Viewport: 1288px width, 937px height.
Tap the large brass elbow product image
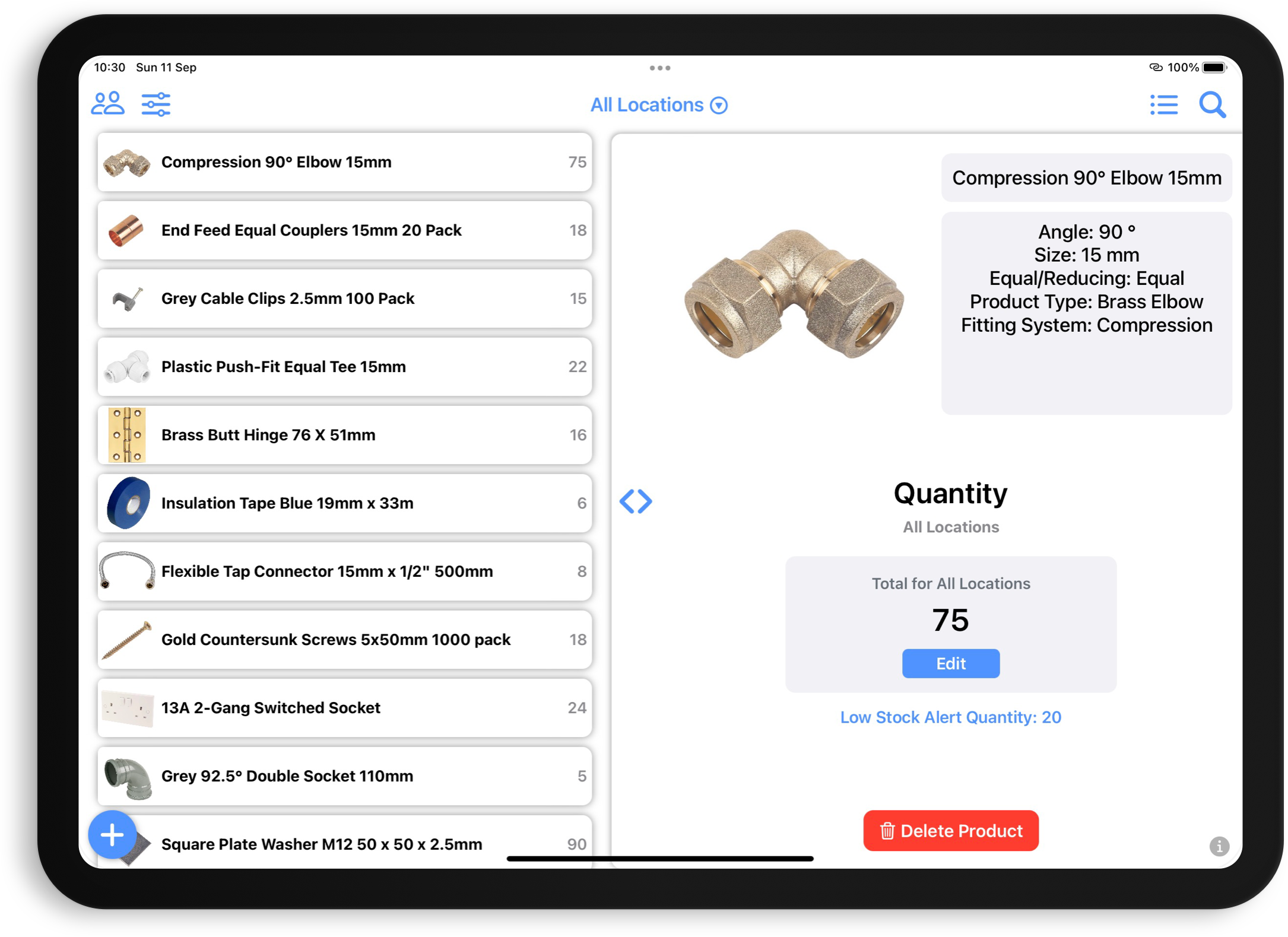click(794, 294)
